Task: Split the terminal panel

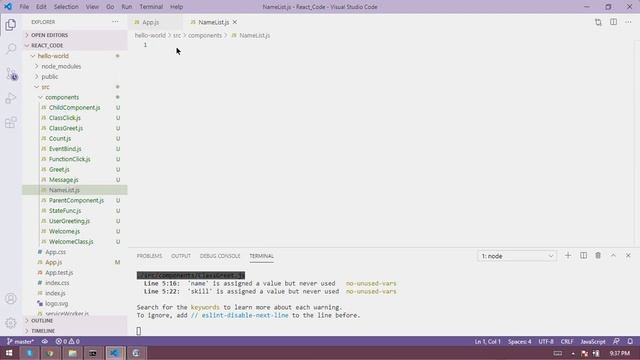Action: coord(583,256)
